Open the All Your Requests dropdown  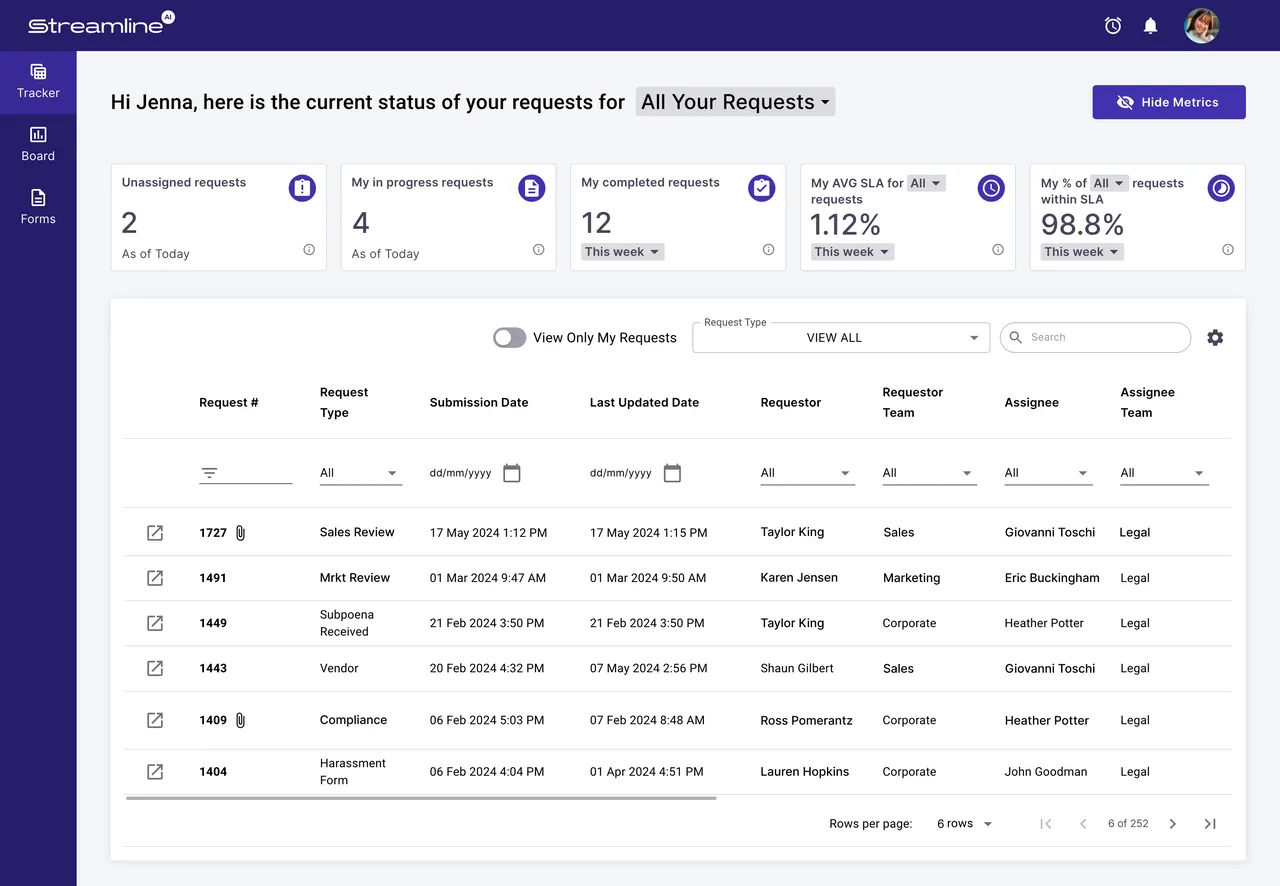tap(735, 102)
